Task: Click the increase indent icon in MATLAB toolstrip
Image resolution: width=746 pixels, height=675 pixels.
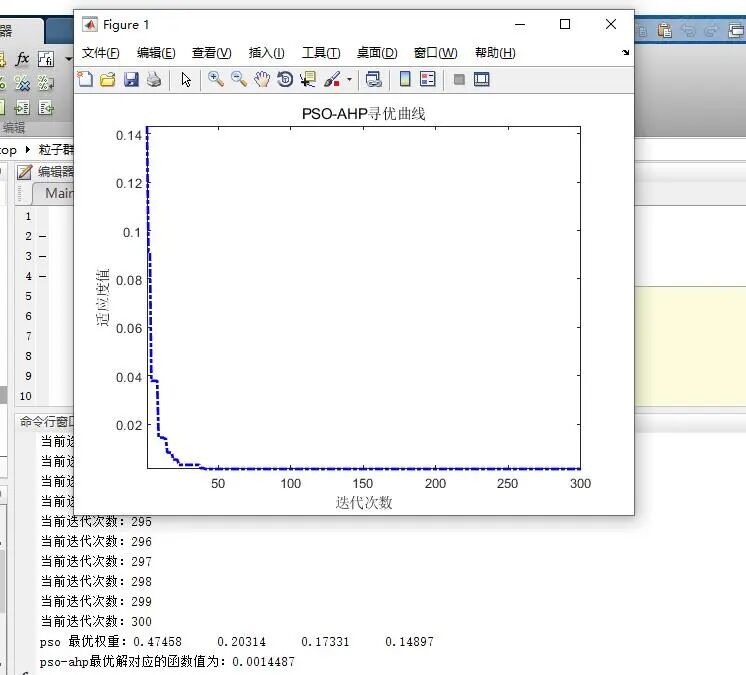Action: 22,108
